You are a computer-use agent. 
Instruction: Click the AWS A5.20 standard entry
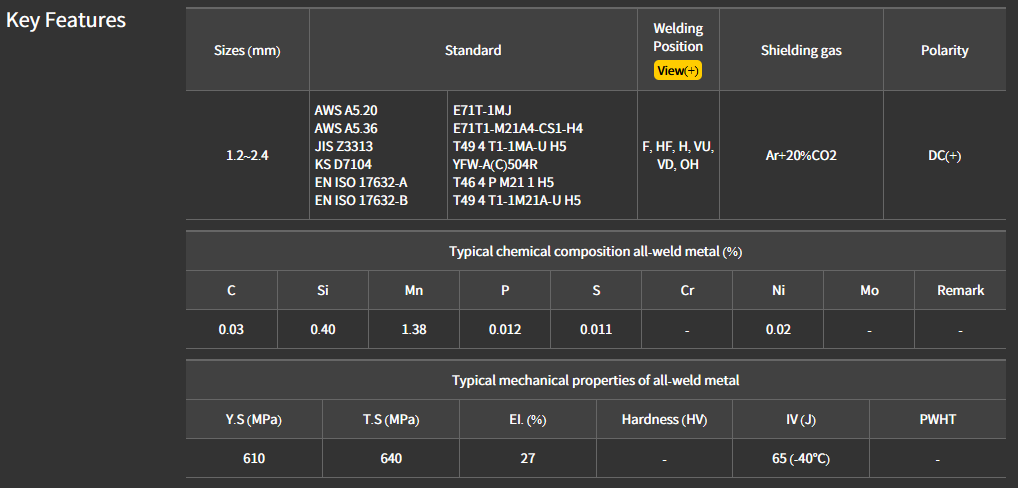pos(346,110)
